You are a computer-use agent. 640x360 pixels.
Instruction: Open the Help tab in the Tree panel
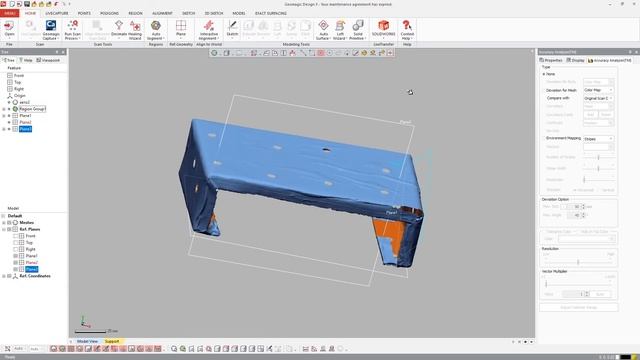[x=26, y=60]
